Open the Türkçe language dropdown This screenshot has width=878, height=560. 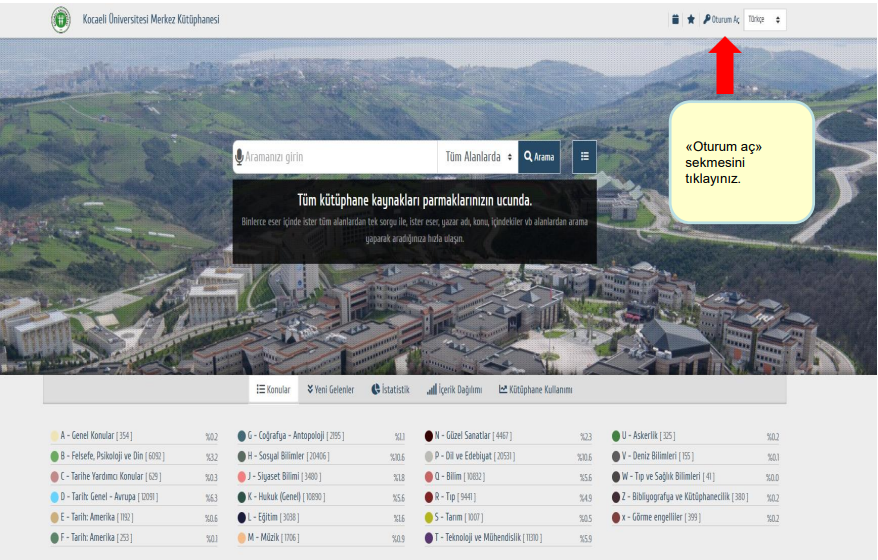point(765,20)
